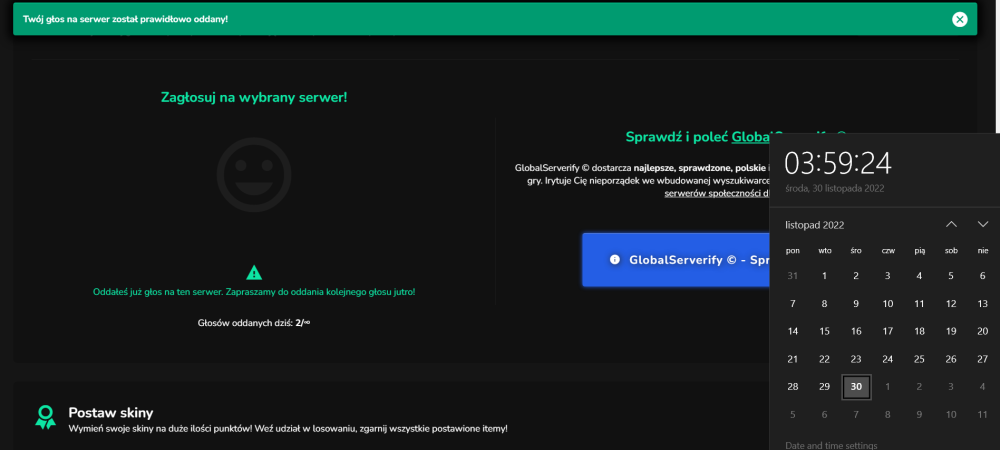Choose day 25 in the calendar

click(x=919, y=359)
